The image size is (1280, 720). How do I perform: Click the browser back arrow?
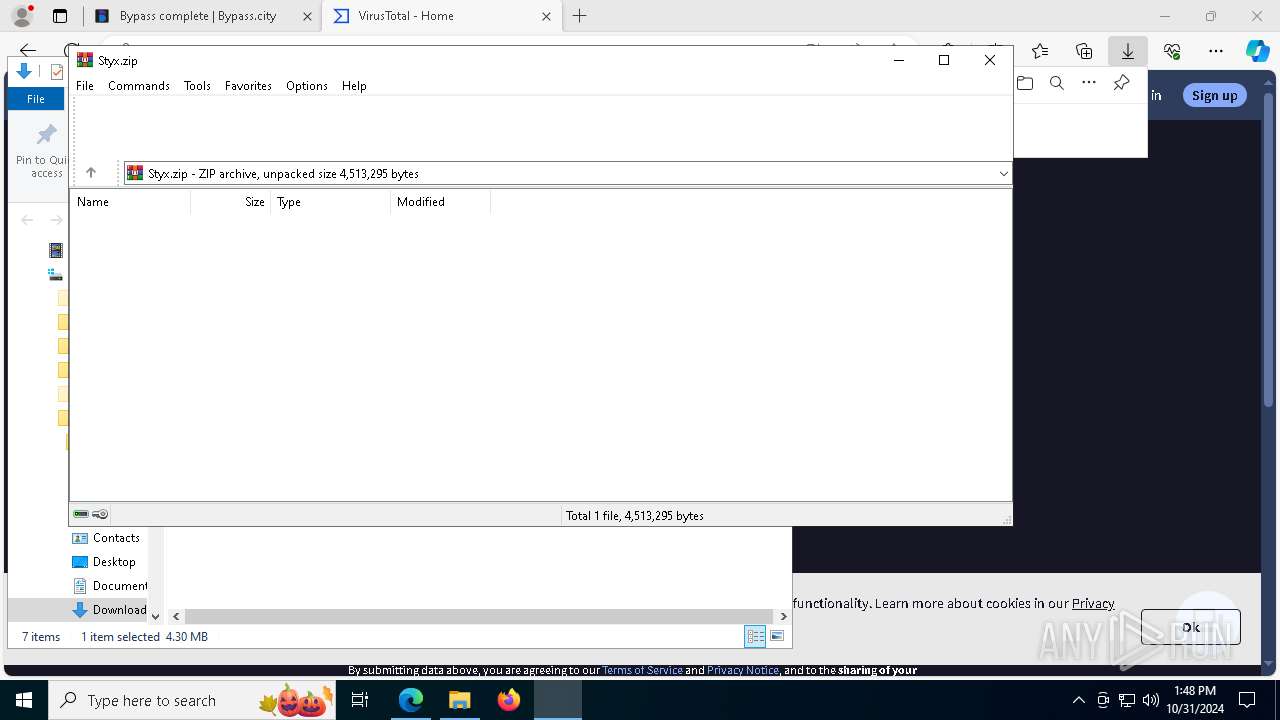tap(28, 50)
